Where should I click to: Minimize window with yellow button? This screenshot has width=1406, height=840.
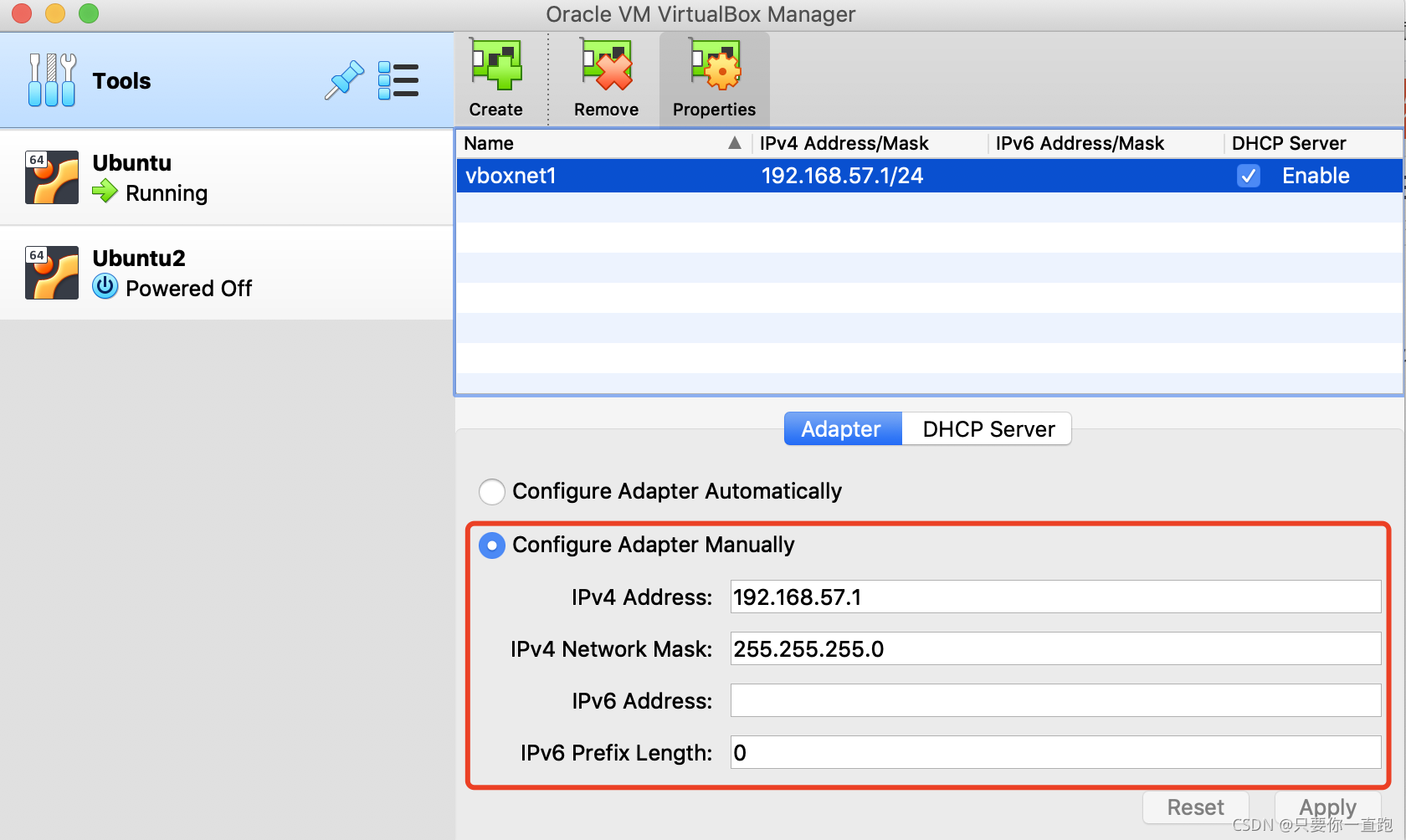[55, 13]
